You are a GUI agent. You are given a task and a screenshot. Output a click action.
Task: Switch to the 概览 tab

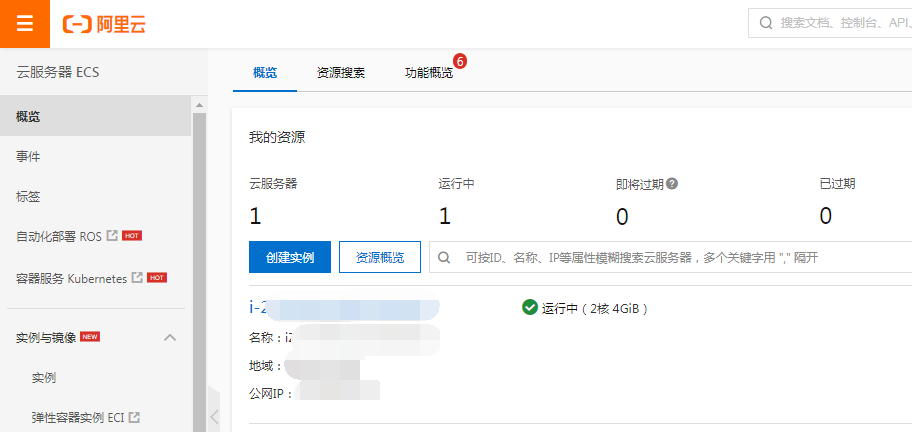coord(265,73)
